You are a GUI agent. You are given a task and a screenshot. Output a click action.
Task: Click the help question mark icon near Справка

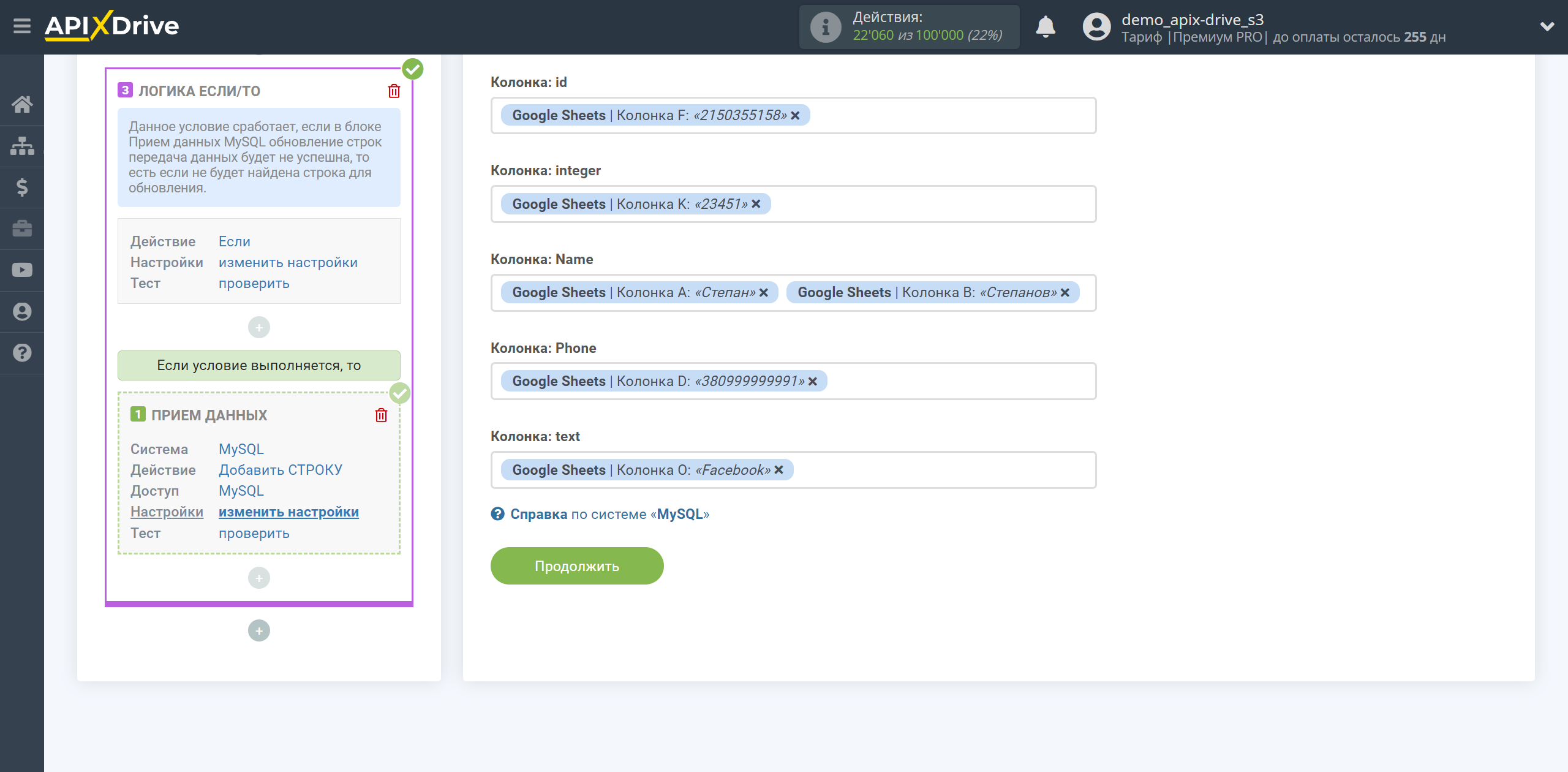click(x=497, y=514)
